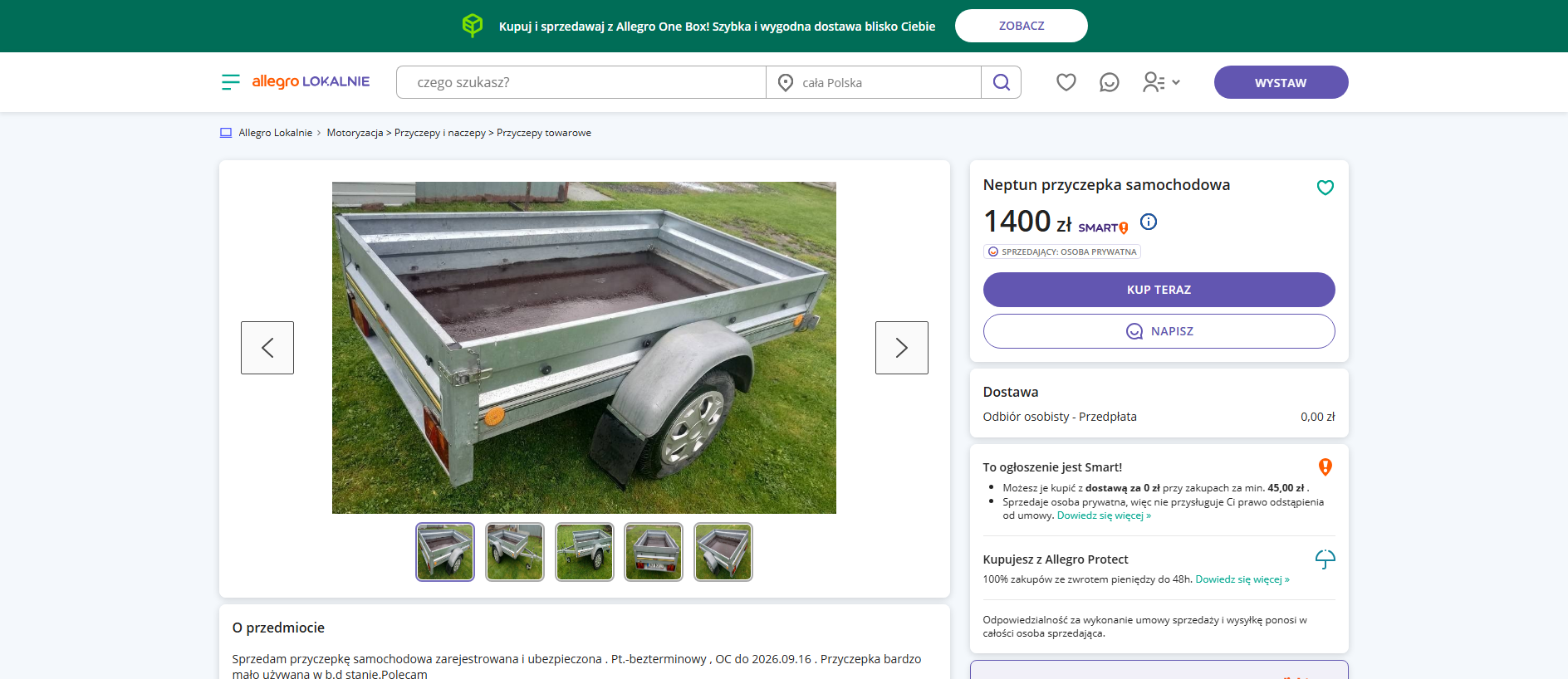Image resolution: width=1568 pixels, height=679 pixels.
Task: Go to the Allegro Lokalnie homepage via the logo
Action: [x=311, y=81]
